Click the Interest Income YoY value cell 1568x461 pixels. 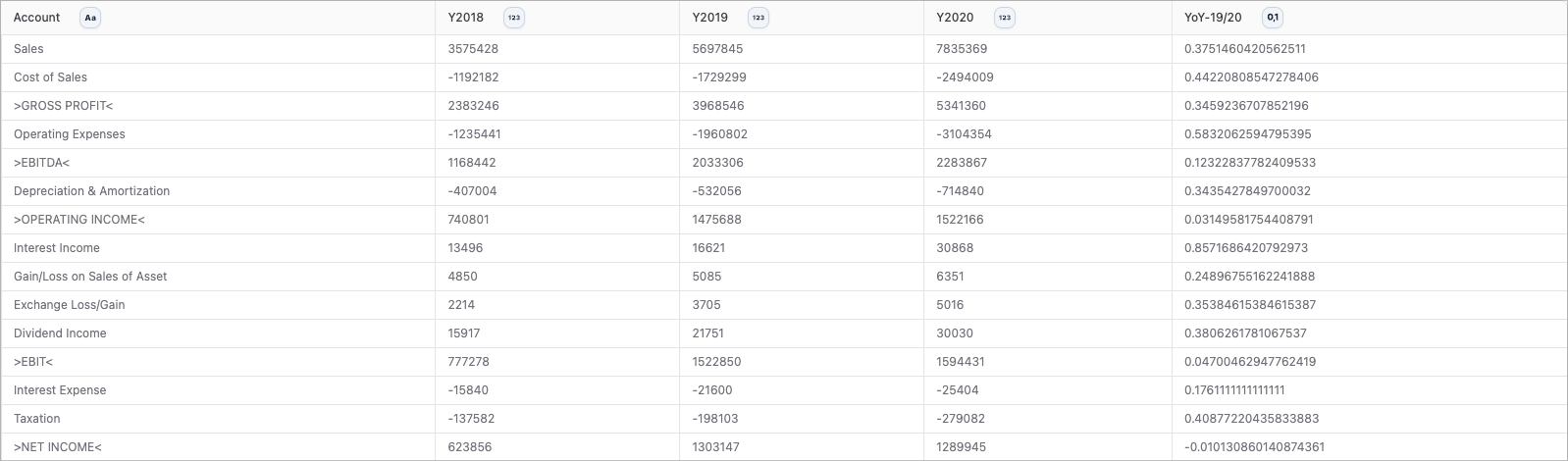1369,248
